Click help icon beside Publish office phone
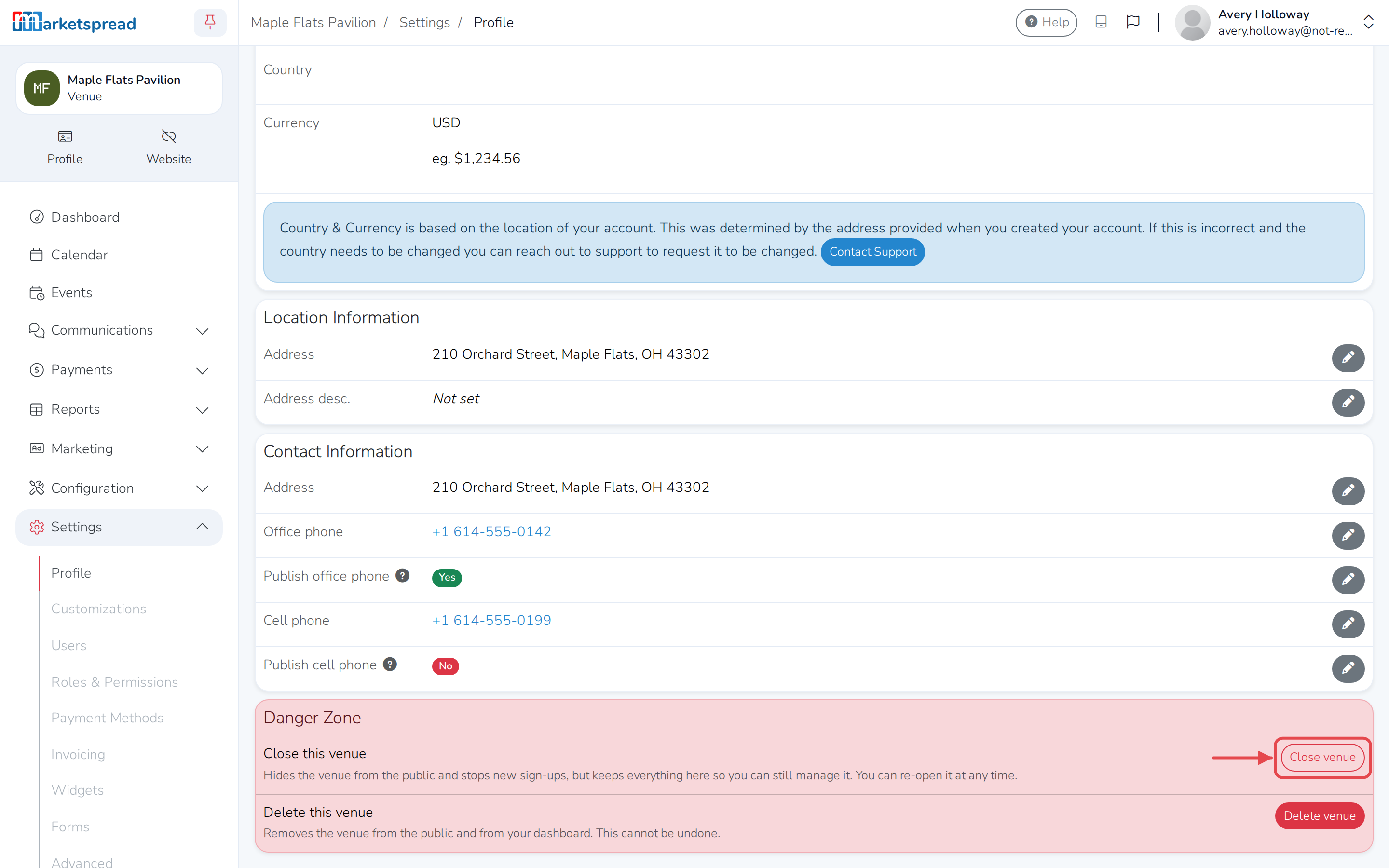This screenshot has height=868, width=1389. tap(402, 576)
